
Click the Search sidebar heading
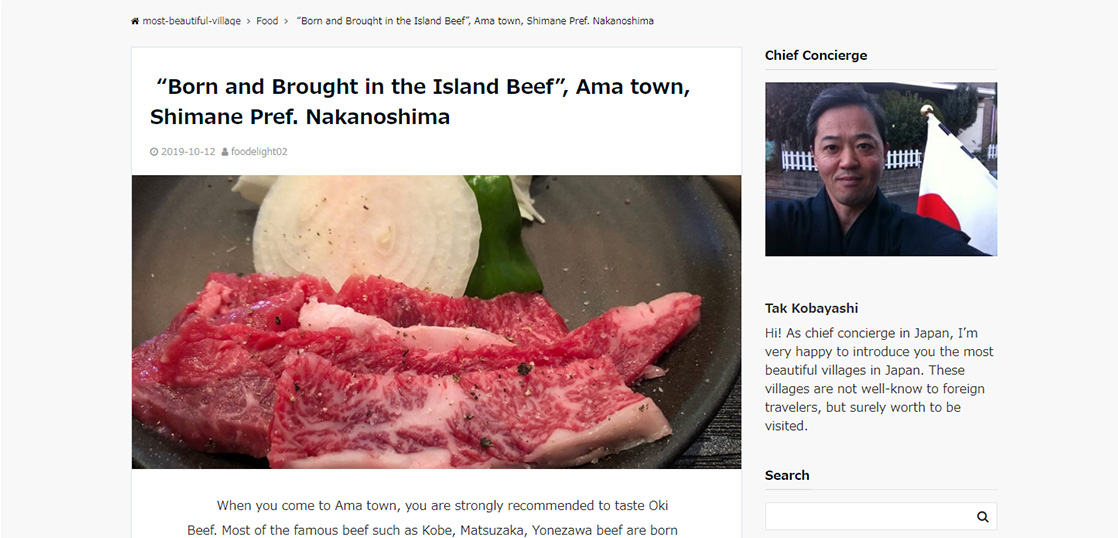[x=787, y=475]
